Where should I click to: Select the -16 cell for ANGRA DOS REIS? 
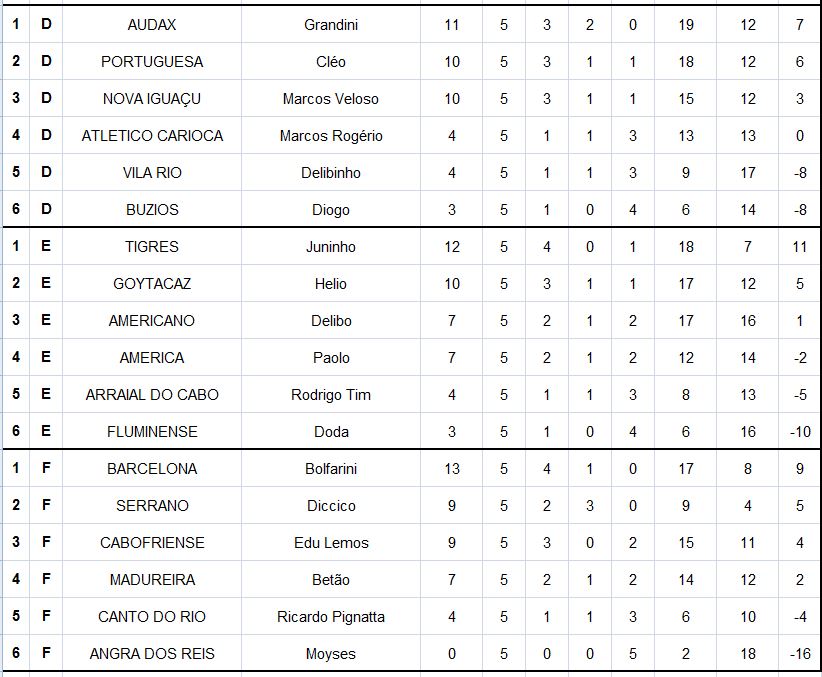(800, 654)
